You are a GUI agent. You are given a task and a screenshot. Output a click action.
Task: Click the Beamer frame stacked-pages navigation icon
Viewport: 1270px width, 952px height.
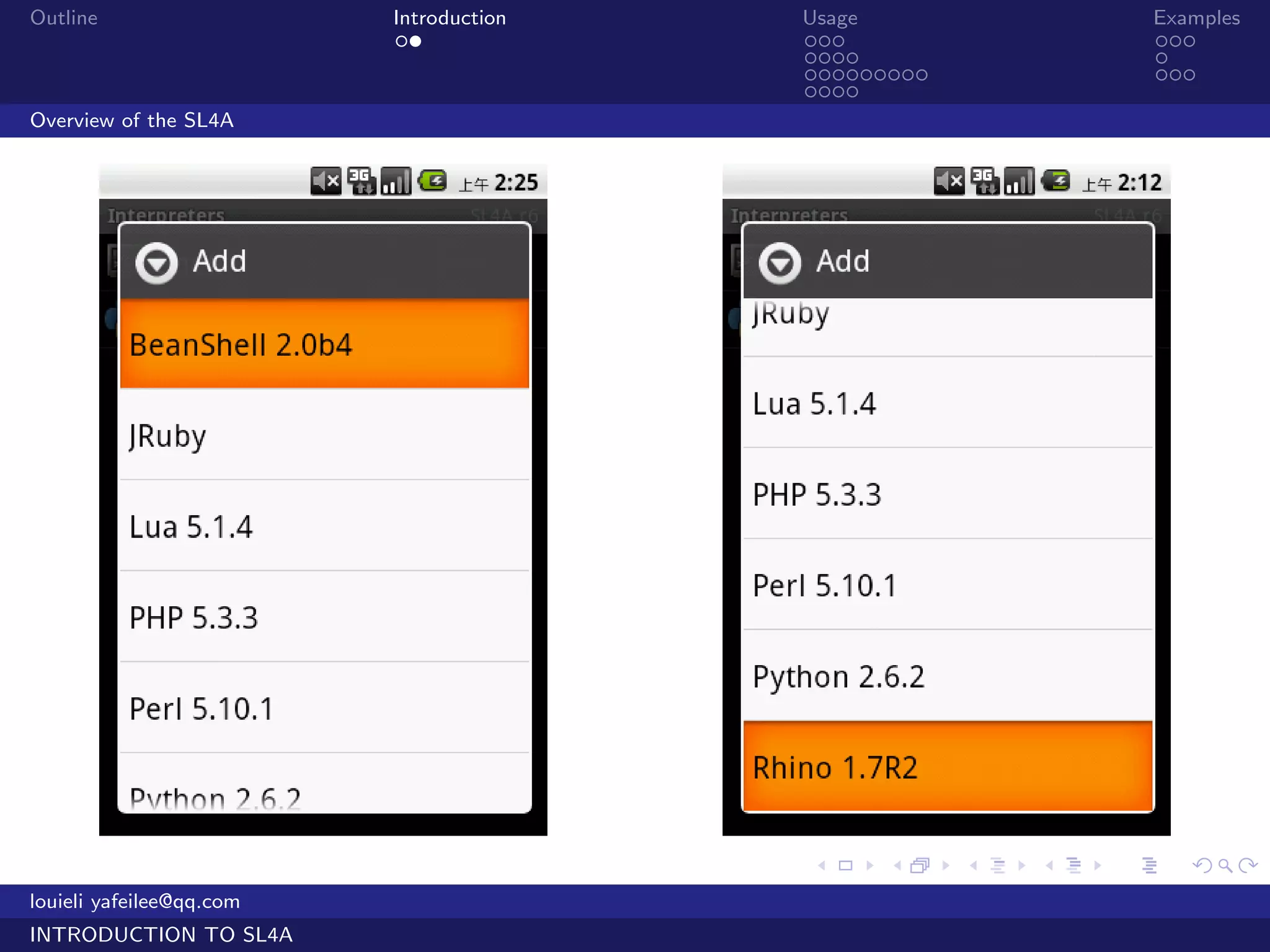coord(920,865)
